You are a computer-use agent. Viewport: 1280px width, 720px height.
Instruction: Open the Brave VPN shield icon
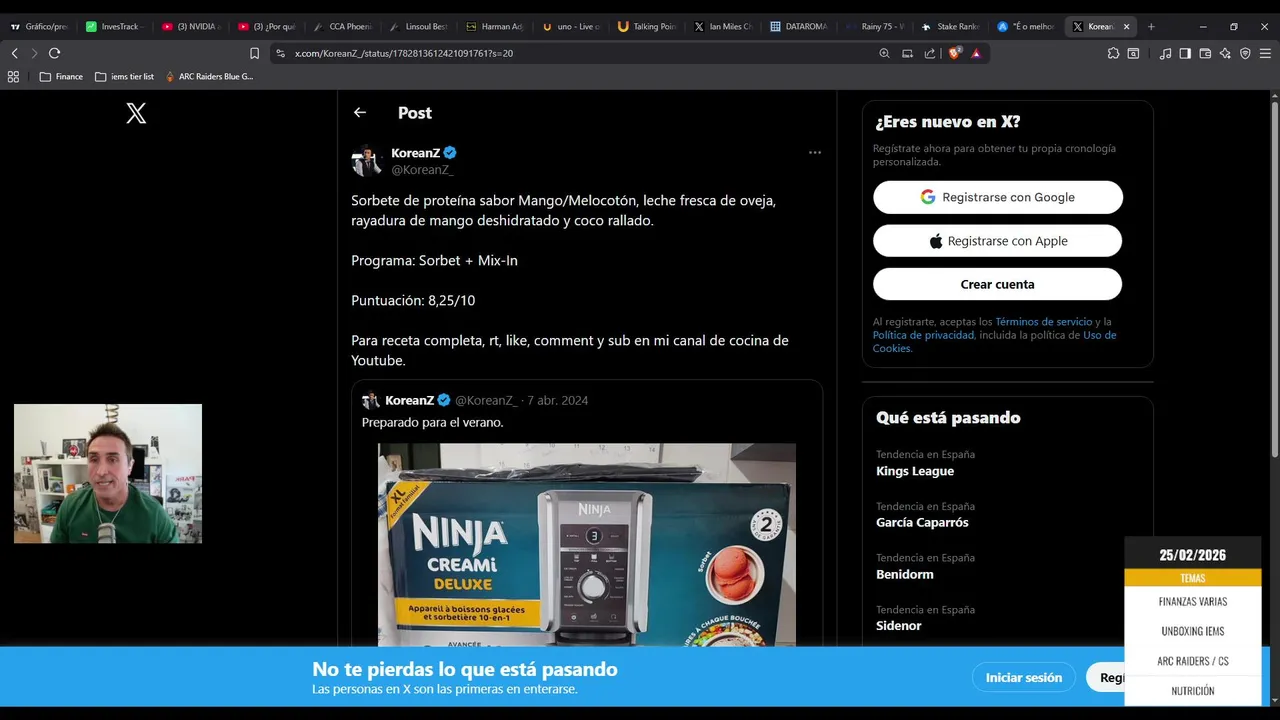1245,53
